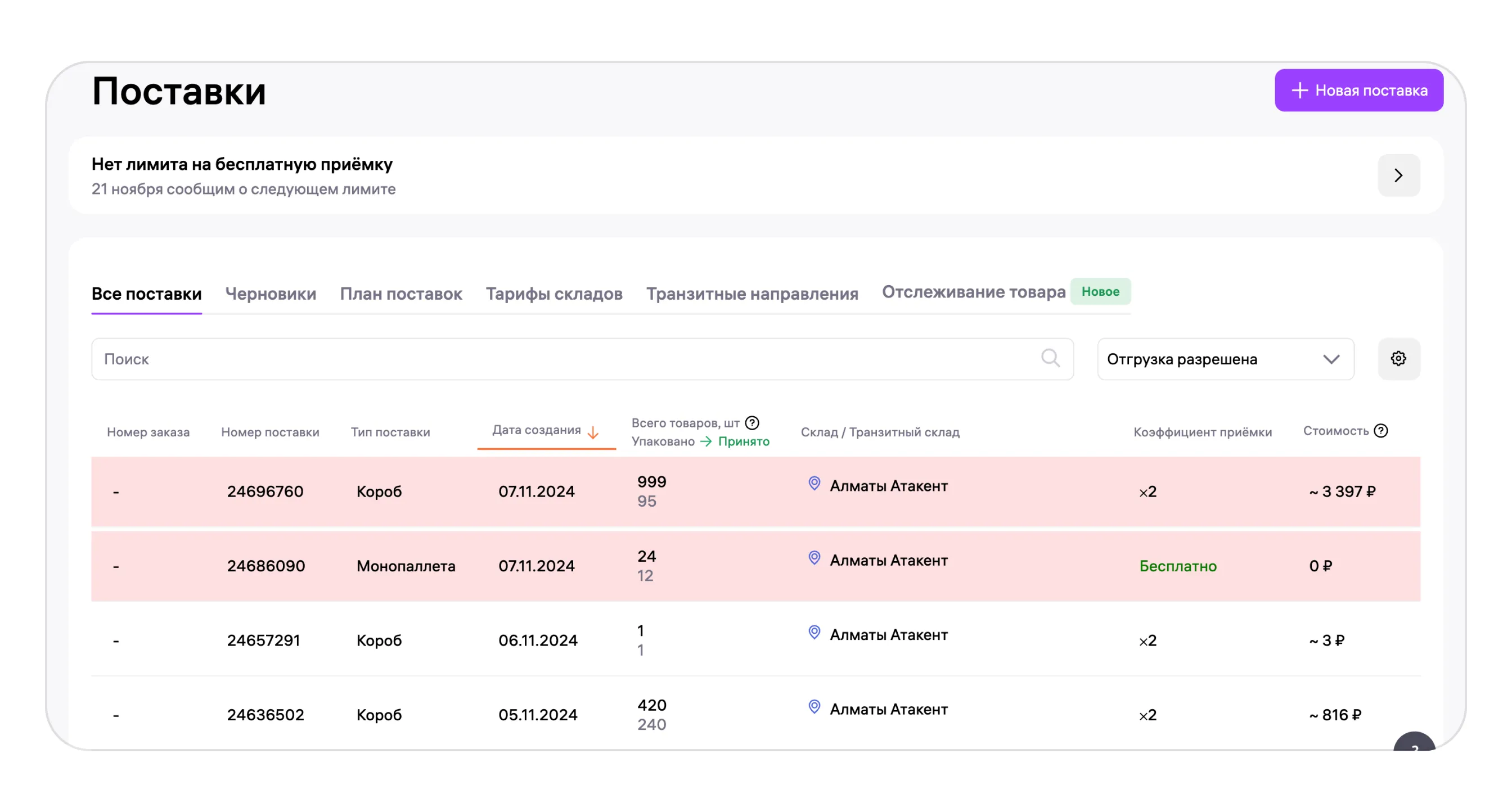
Task: Open Отслеживание товара tab
Action: click(973, 292)
